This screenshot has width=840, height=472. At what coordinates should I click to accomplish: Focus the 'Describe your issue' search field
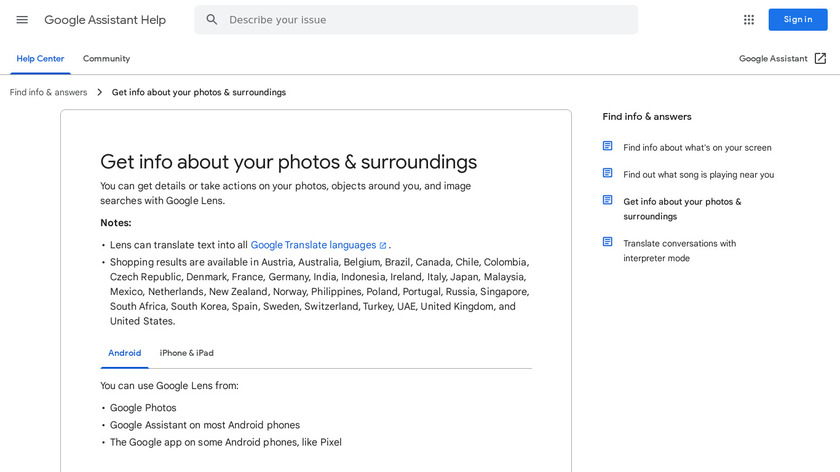[416, 20]
